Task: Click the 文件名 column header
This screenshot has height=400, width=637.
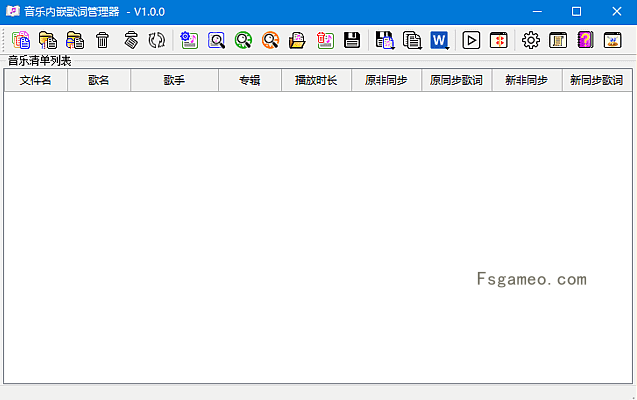Action: (x=36, y=80)
